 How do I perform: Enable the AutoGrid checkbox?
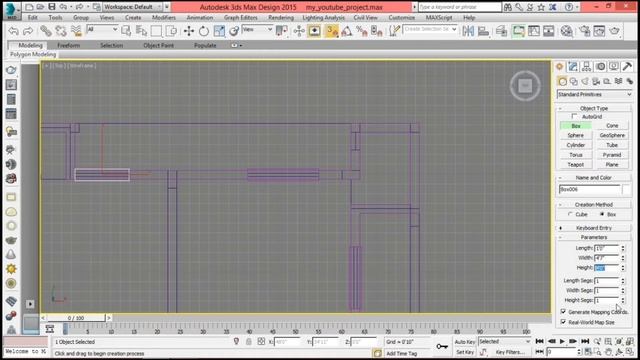point(575,117)
